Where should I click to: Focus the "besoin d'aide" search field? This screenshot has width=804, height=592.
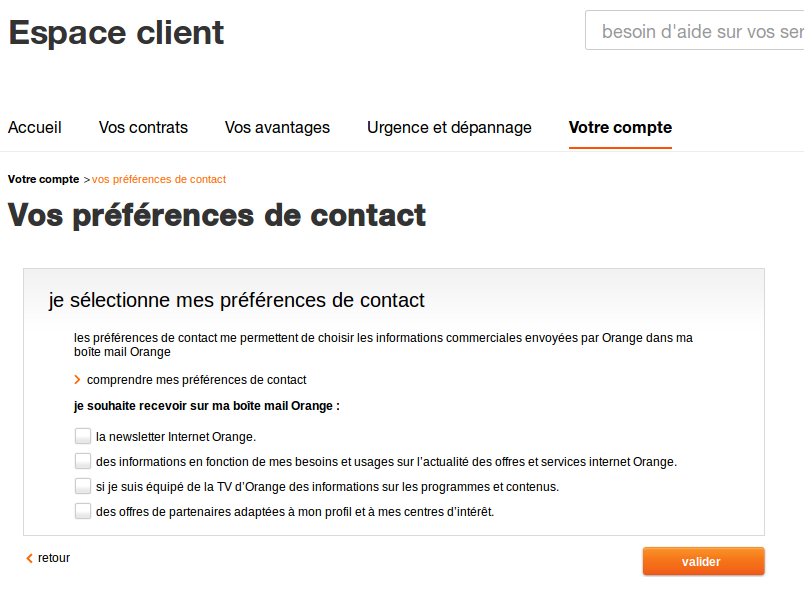point(700,32)
